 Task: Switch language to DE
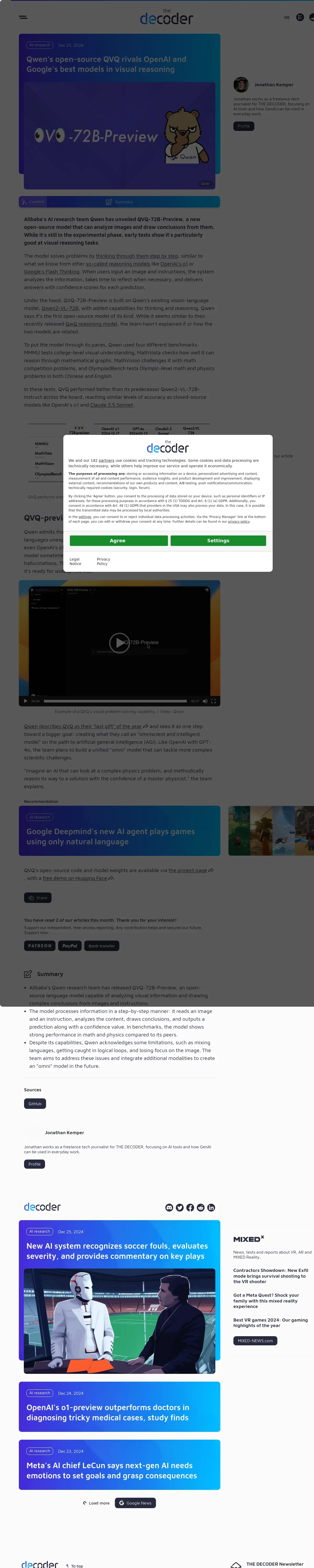(x=287, y=18)
